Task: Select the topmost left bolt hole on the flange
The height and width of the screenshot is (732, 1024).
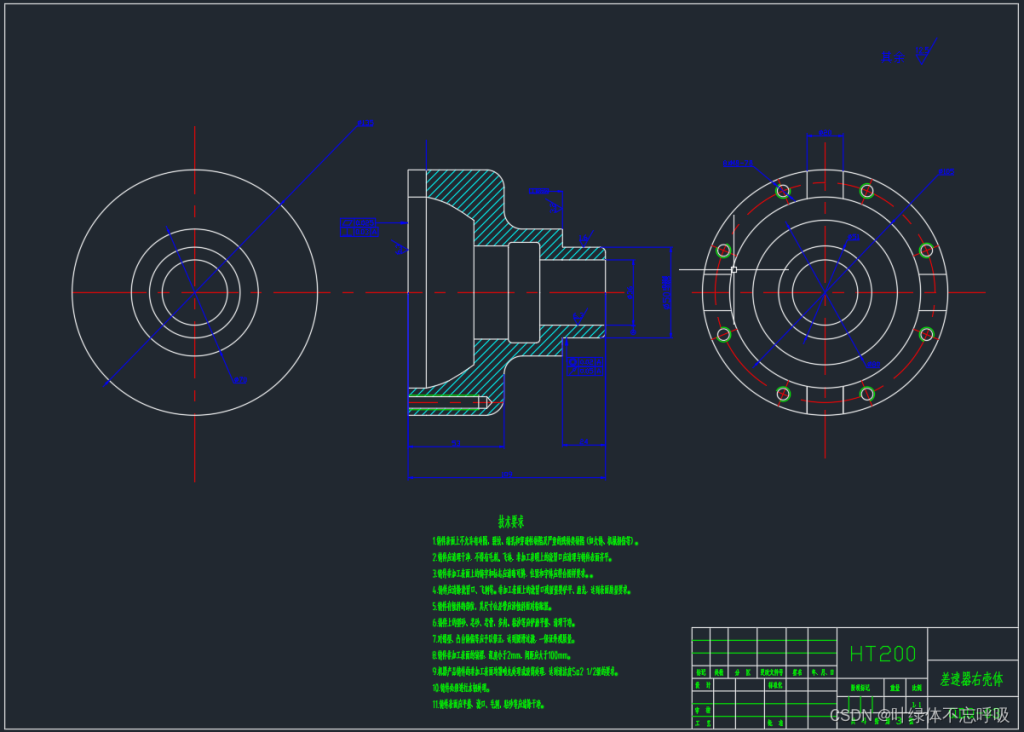Action: 783,190
